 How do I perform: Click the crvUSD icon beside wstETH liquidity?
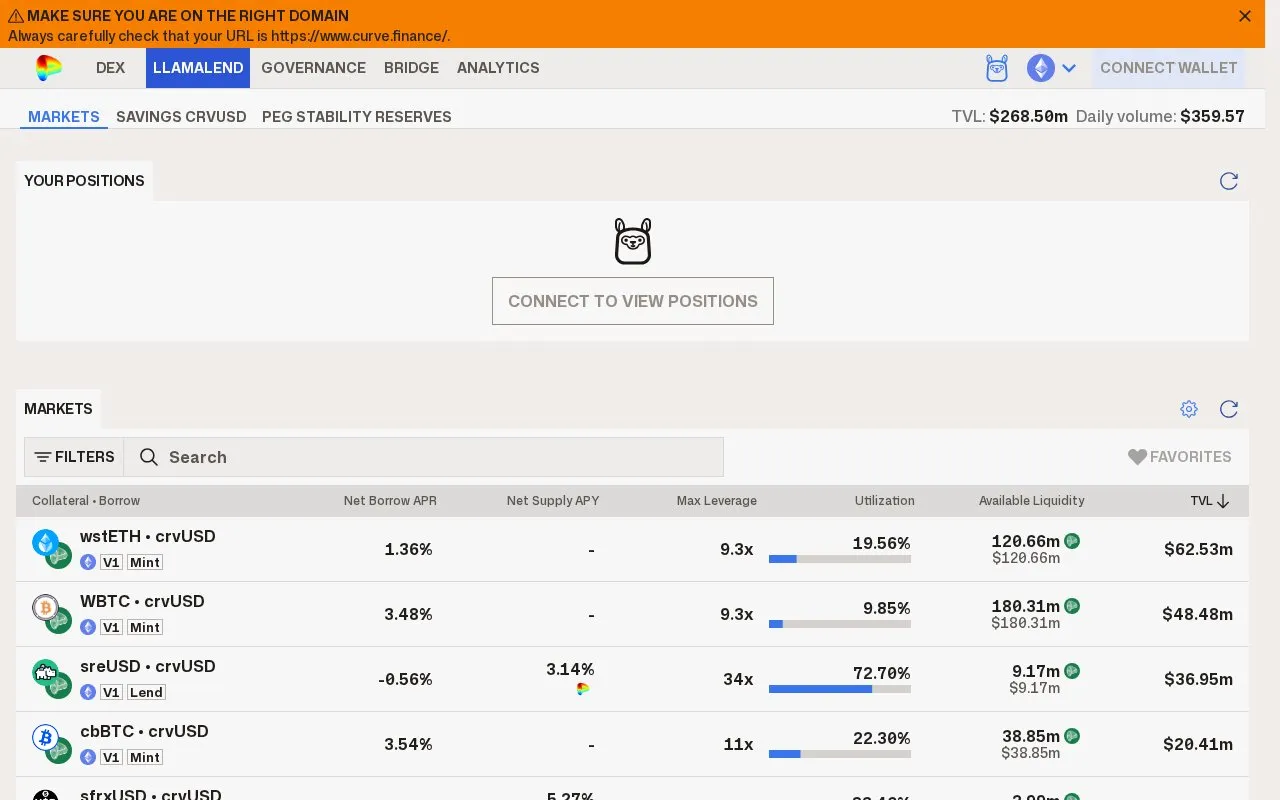coord(1072,541)
